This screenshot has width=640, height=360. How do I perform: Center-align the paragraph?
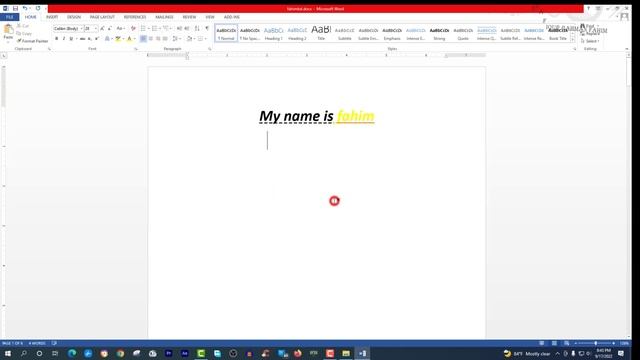151,39
